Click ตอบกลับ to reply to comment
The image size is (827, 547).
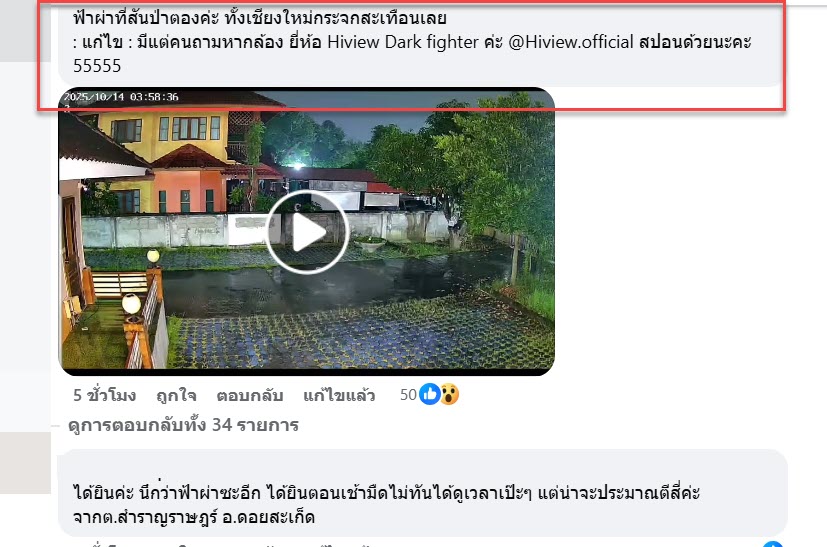pyautogui.click(x=249, y=395)
